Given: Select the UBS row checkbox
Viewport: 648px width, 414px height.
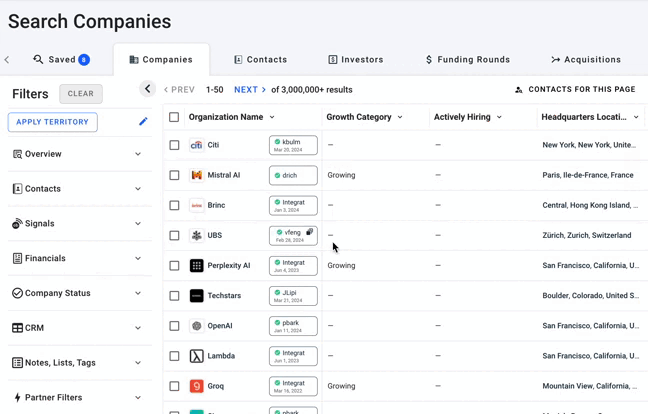Looking at the screenshot, I should pyautogui.click(x=174, y=236).
